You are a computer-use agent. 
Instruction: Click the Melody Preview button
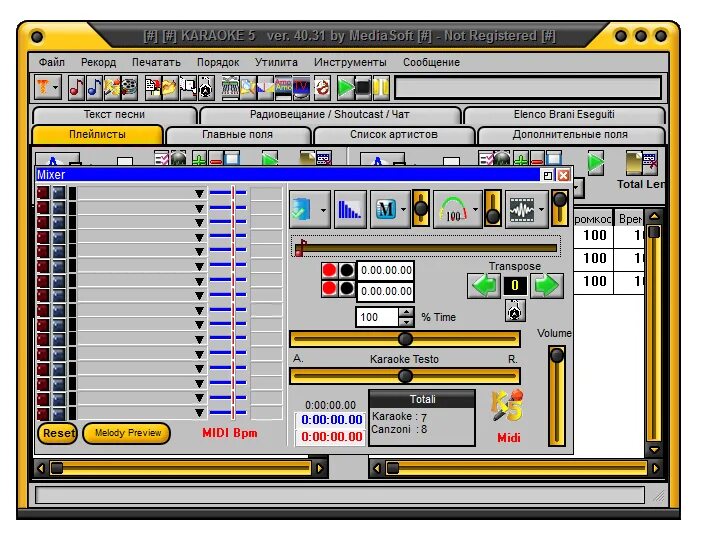(x=127, y=433)
